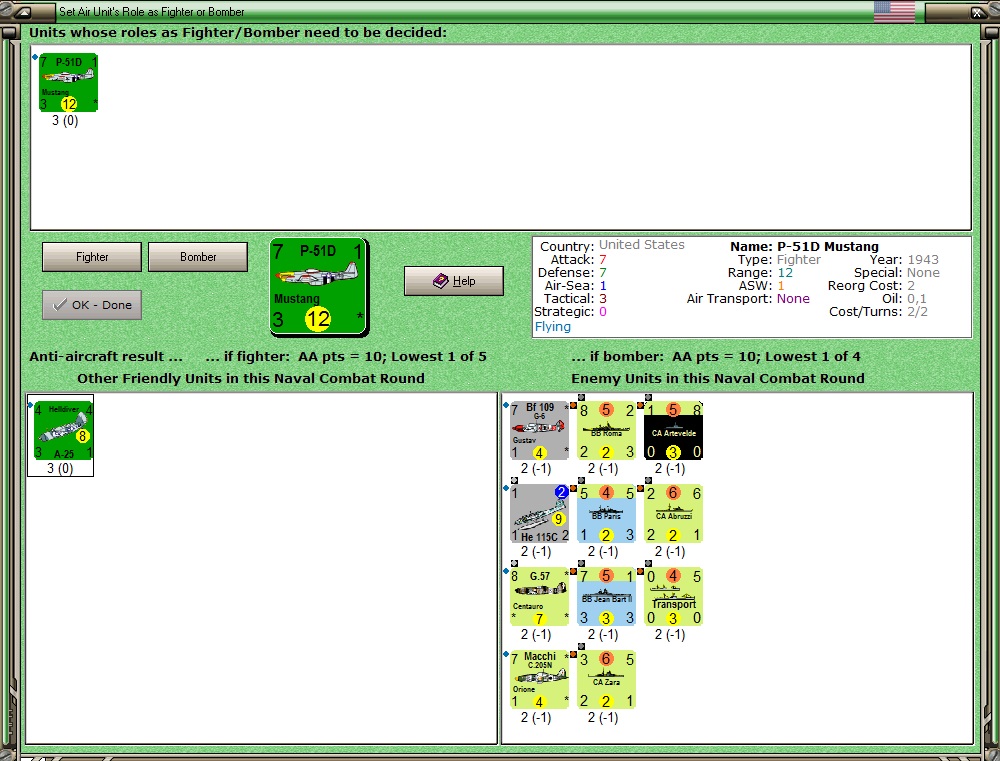Select the BB Roma enemy ship
1000x761 pixels.
click(607, 431)
